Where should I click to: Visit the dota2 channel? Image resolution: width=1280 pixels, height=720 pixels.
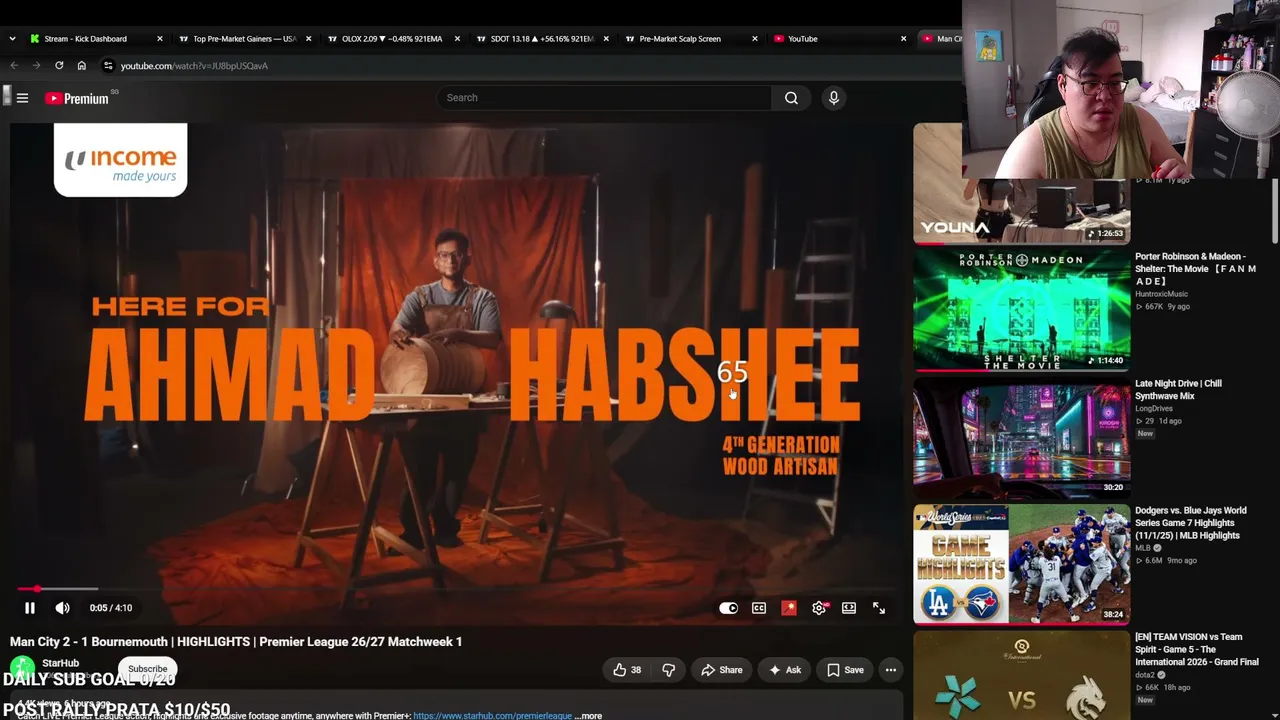(x=1145, y=675)
